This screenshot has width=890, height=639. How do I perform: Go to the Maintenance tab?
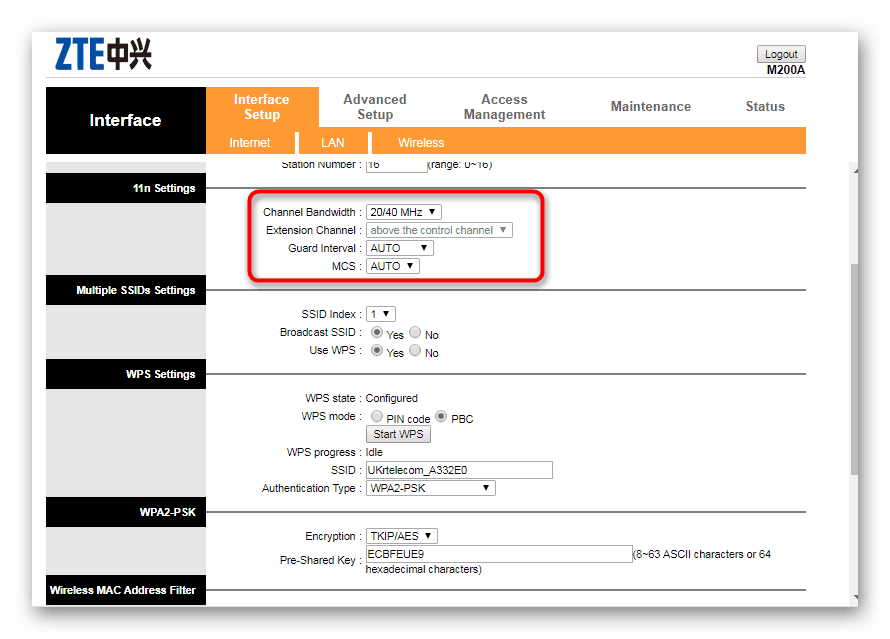pyautogui.click(x=650, y=107)
